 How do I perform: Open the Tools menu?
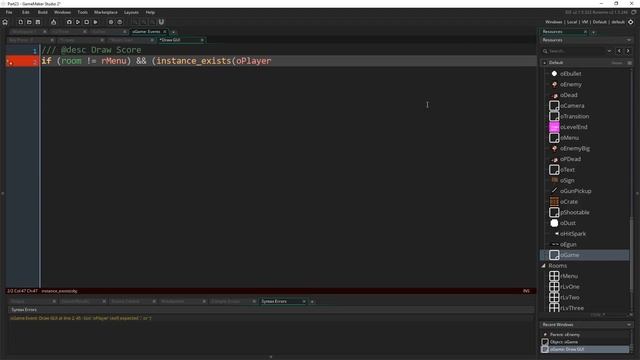[x=82, y=13]
